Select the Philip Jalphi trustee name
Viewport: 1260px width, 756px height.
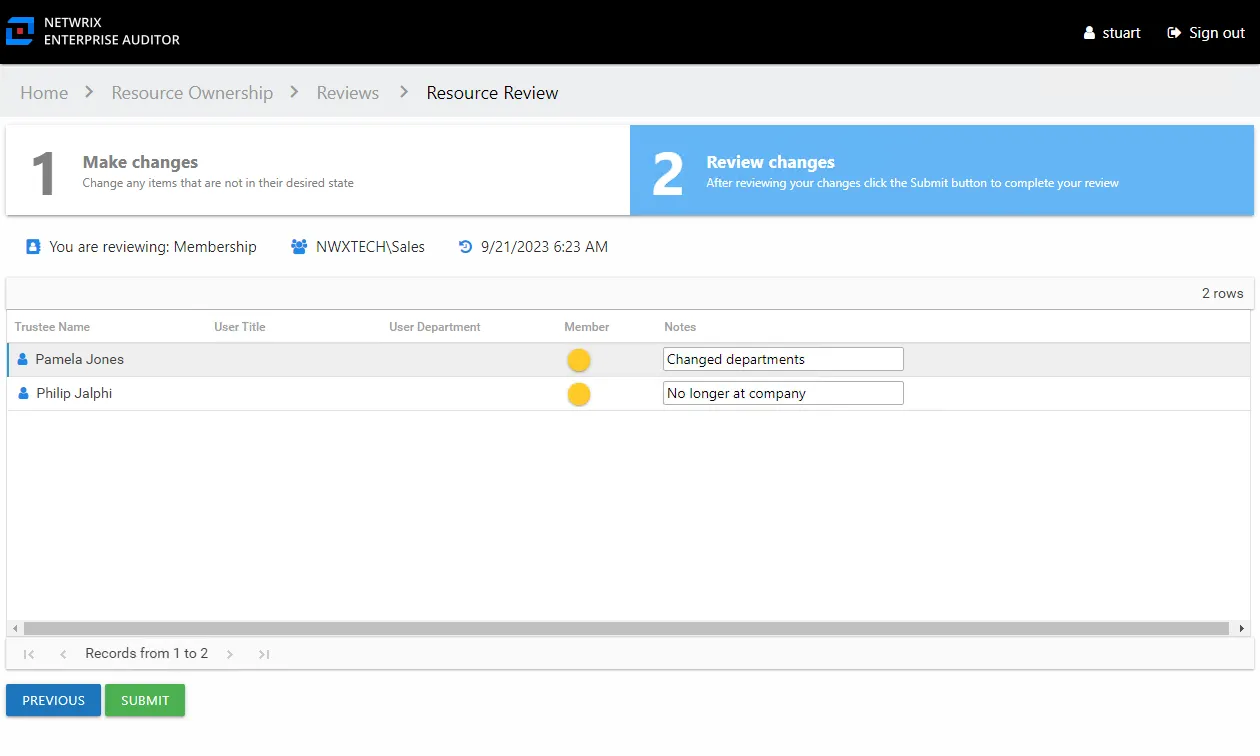click(x=74, y=393)
